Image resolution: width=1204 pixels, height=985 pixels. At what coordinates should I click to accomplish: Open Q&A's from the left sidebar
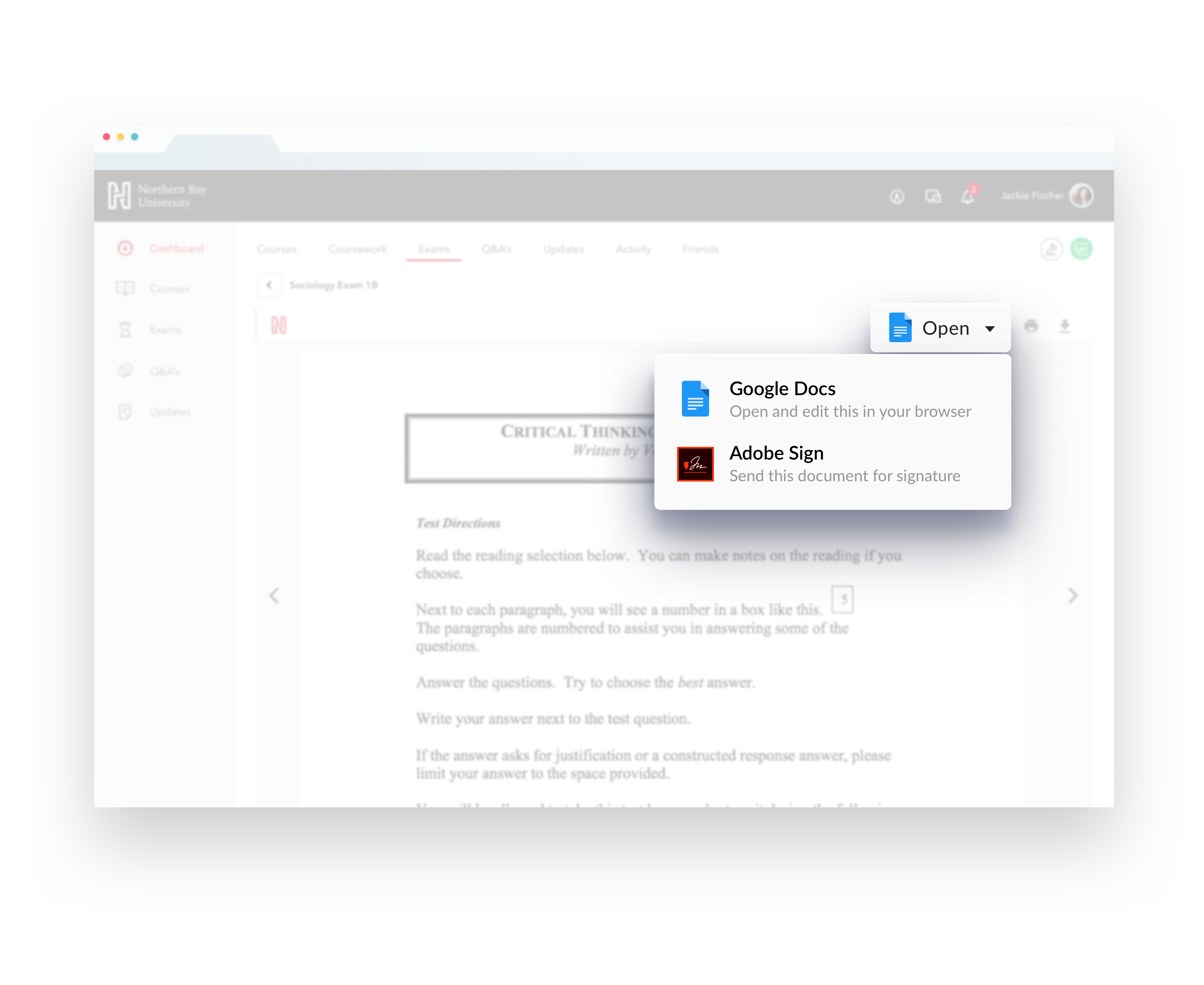[125, 371]
